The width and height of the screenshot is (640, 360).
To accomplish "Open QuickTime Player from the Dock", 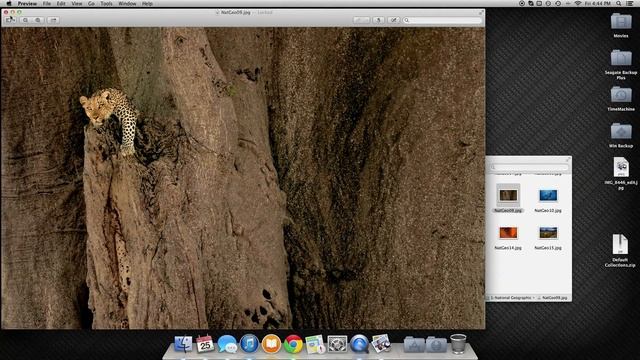I will [x=359, y=344].
